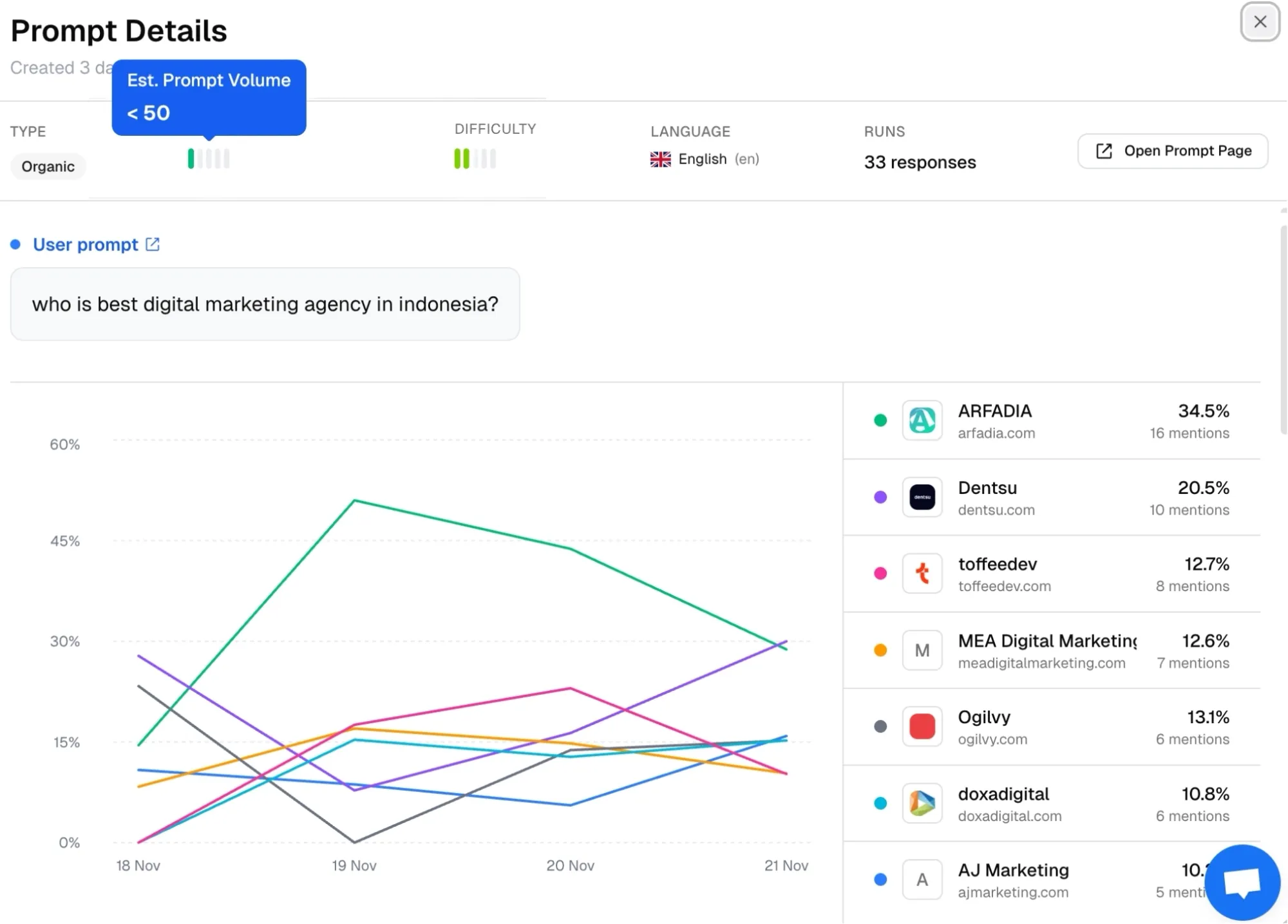
Task: Close the Prompt Details dialog
Action: 1260,22
